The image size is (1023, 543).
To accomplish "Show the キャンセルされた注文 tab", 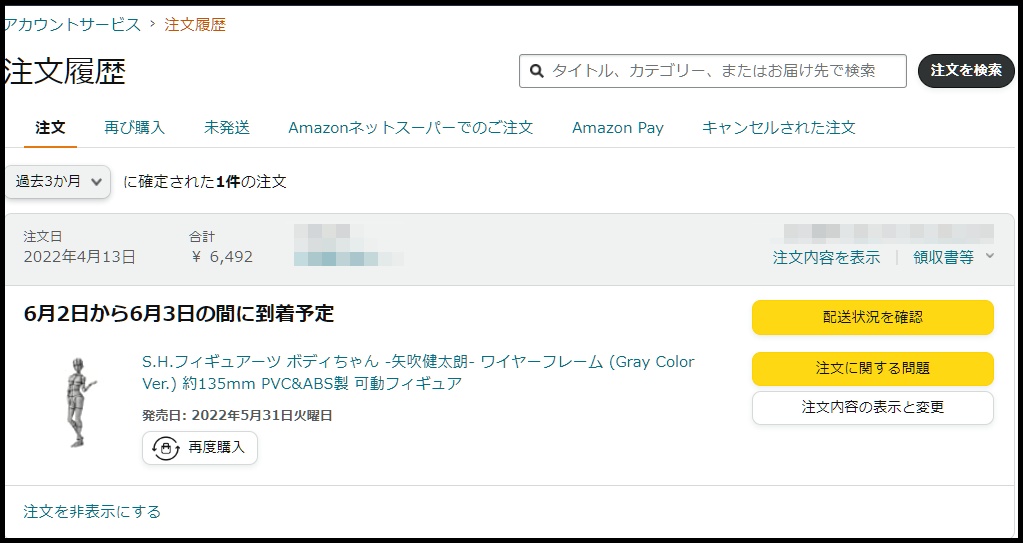I will (x=778, y=128).
